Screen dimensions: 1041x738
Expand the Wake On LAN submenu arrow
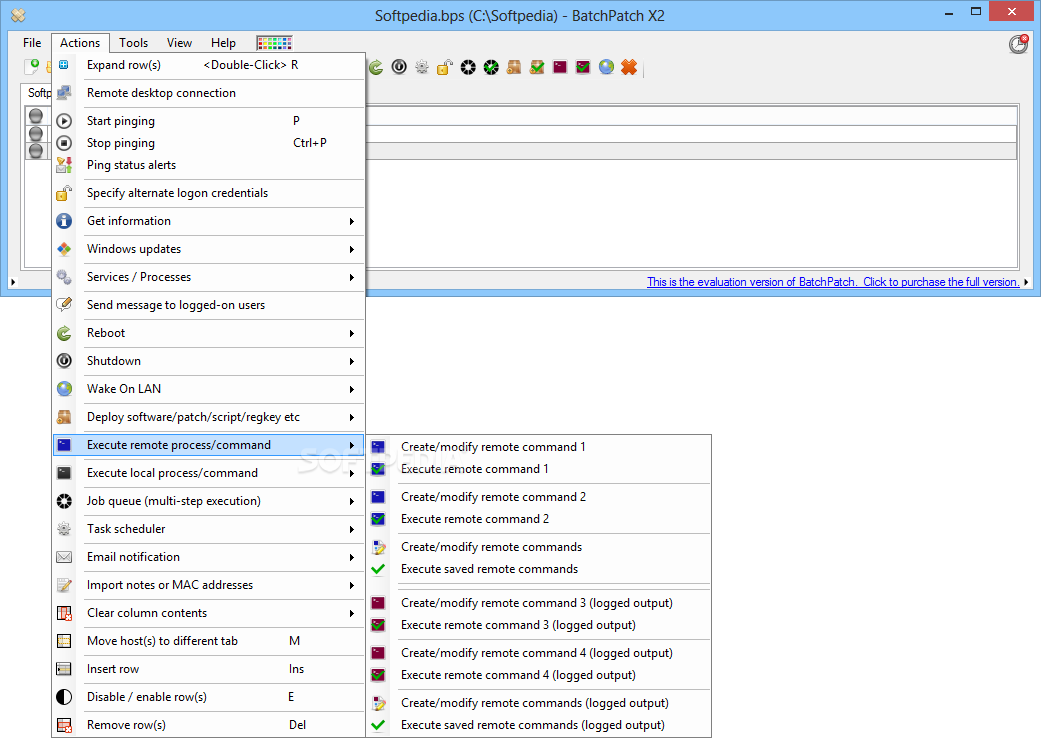pyautogui.click(x=352, y=389)
